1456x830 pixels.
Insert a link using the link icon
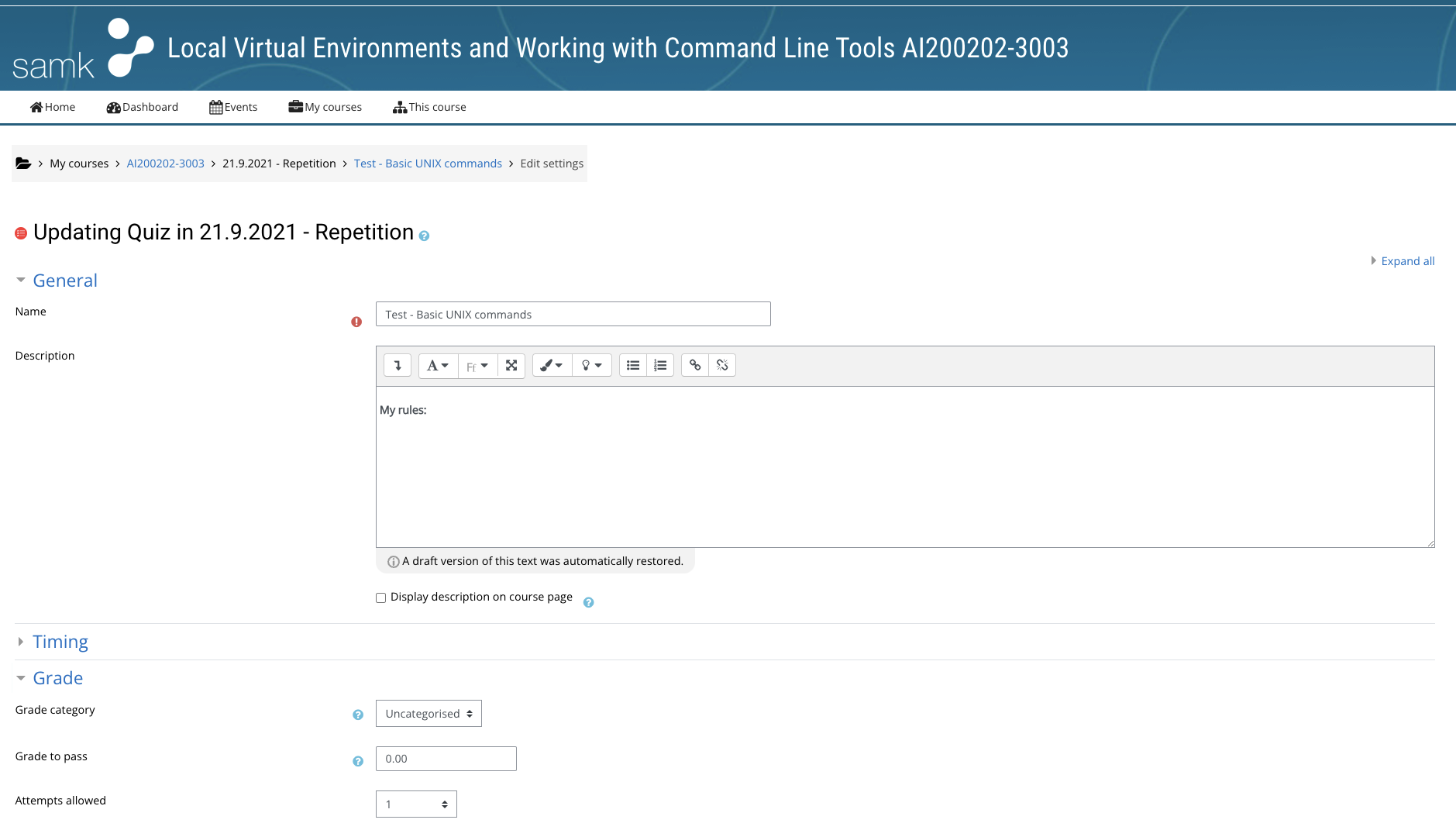tap(694, 365)
